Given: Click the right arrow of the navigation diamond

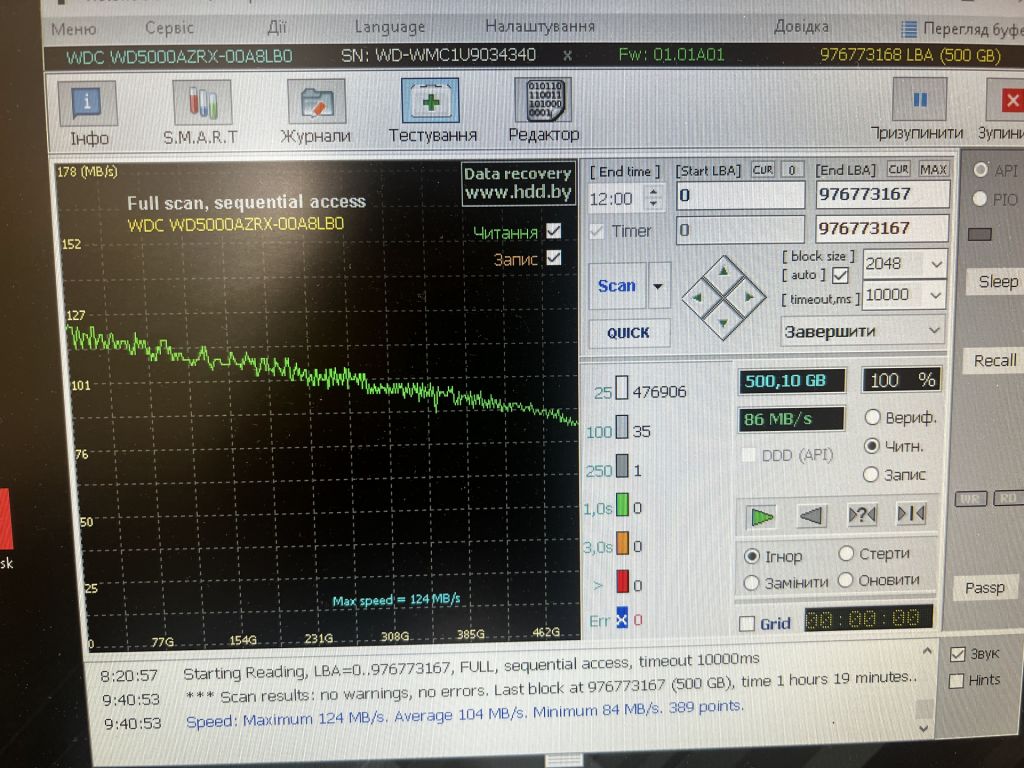Looking at the screenshot, I should (748, 296).
